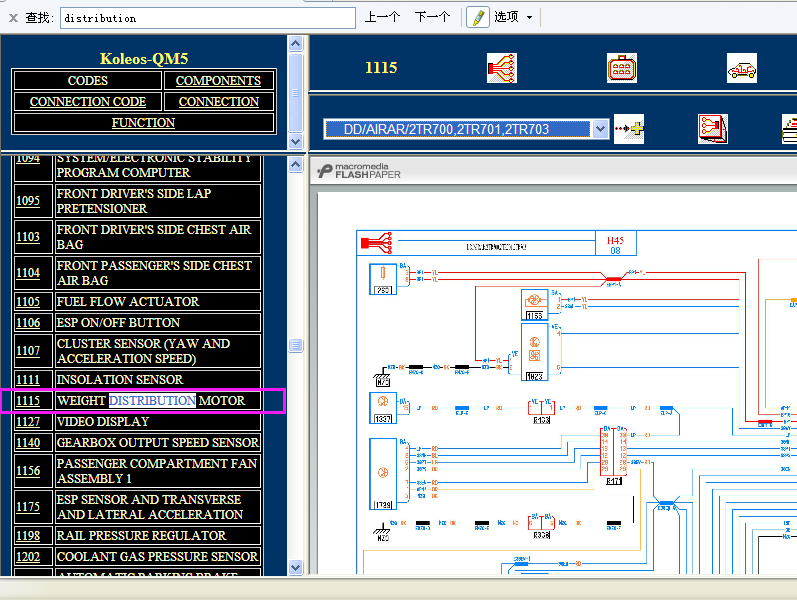The image size is (797, 600).
Task: Go to next match (下一个)
Action: click(432, 17)
